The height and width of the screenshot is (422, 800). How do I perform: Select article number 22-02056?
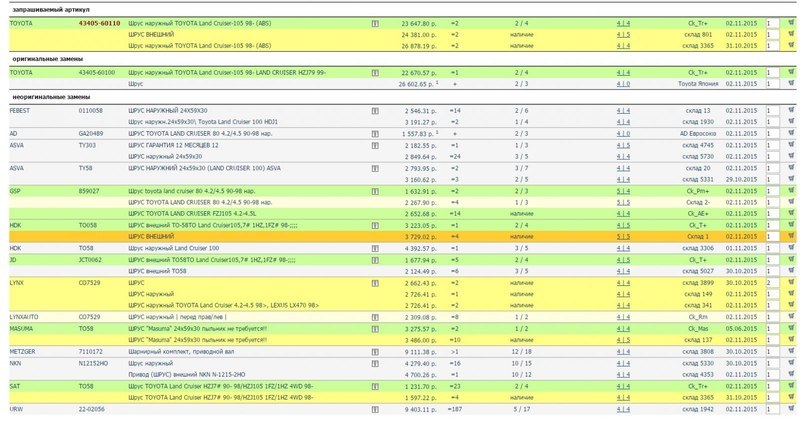[92, 409]
